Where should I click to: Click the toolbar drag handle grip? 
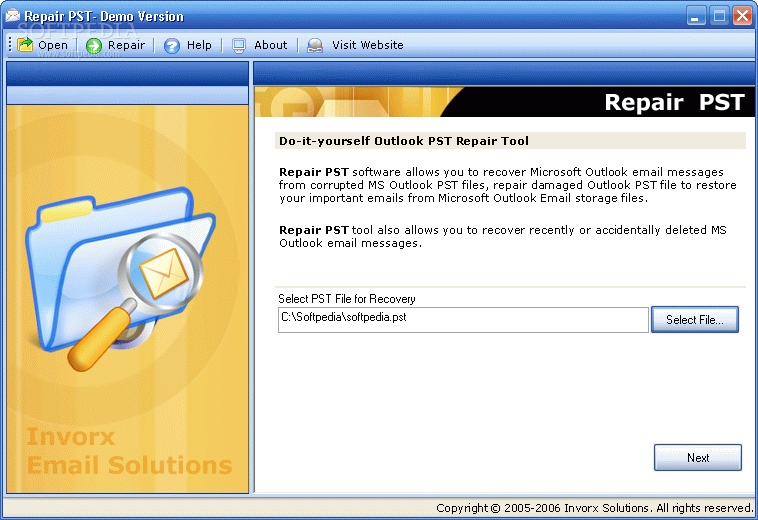tap(10, 44)
